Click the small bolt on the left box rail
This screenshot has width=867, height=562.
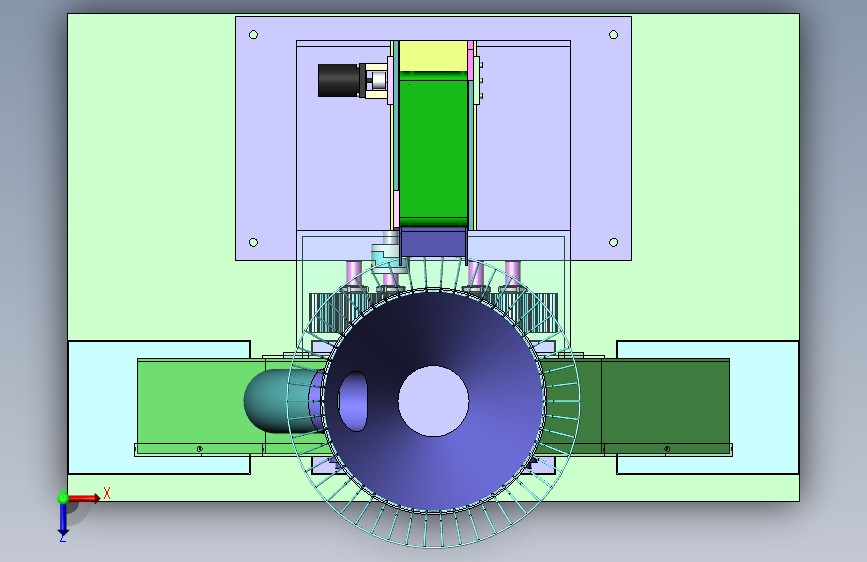[200, 449]
